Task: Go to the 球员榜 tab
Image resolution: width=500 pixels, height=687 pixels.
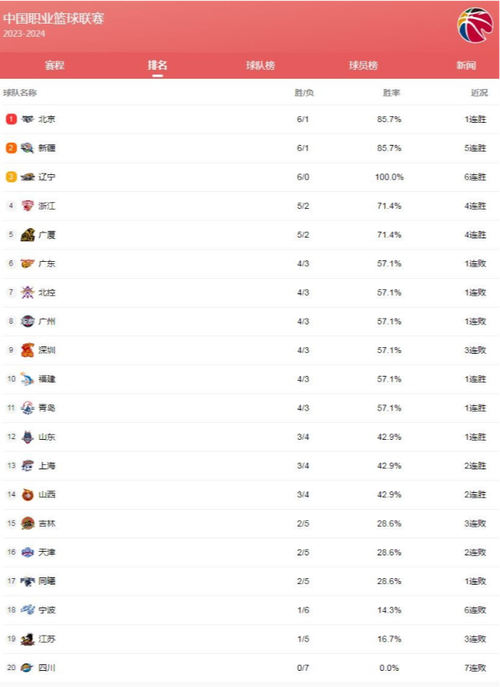Action: (x=363, y=65)
